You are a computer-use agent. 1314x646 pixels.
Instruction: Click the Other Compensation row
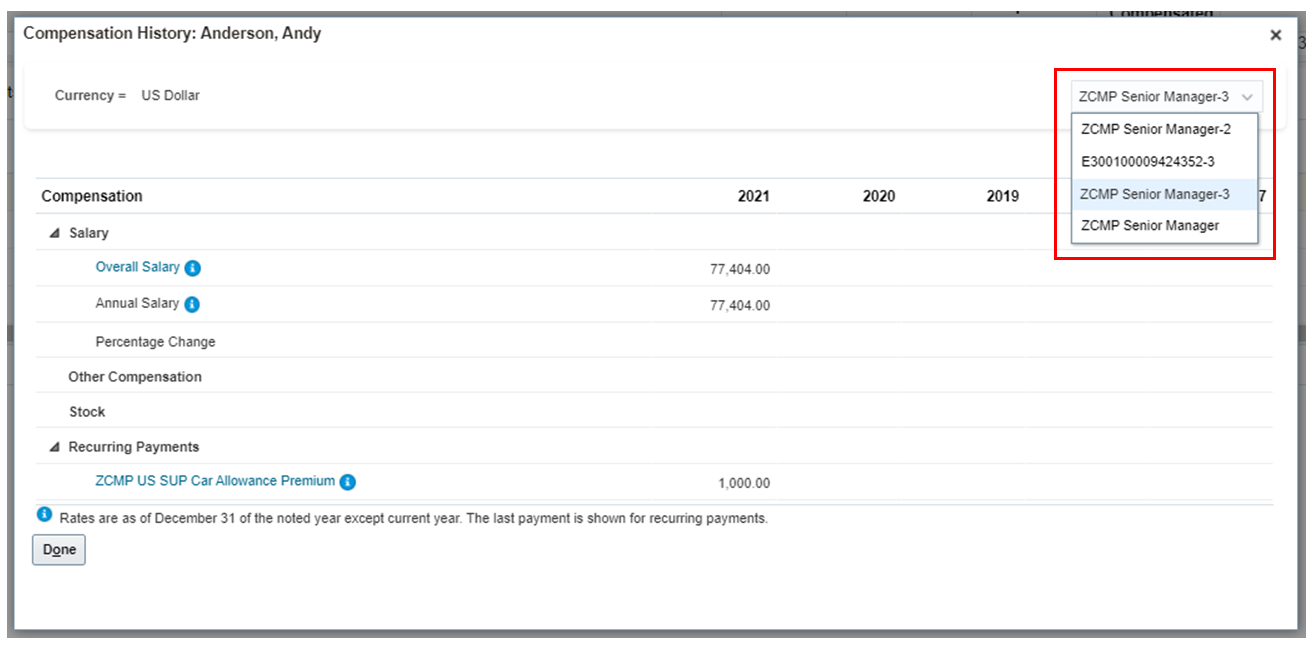point(135,377)
